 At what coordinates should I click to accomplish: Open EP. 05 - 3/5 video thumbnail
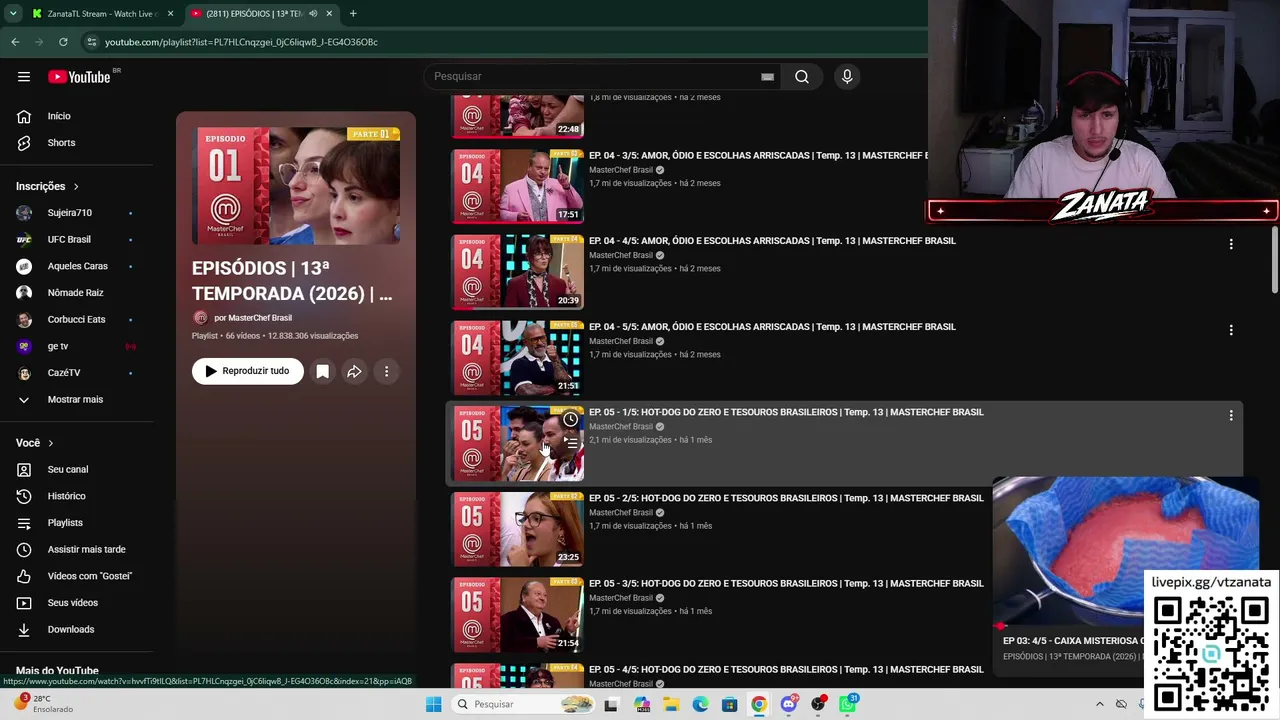tap(518, 615)
